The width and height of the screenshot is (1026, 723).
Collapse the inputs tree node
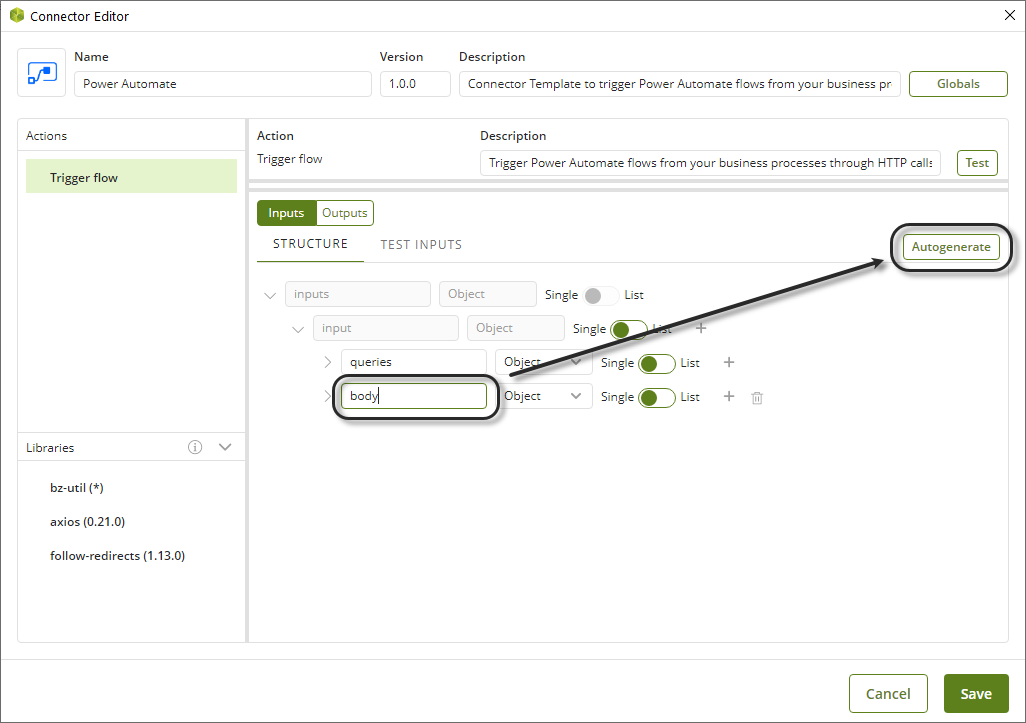pos(270,295)
